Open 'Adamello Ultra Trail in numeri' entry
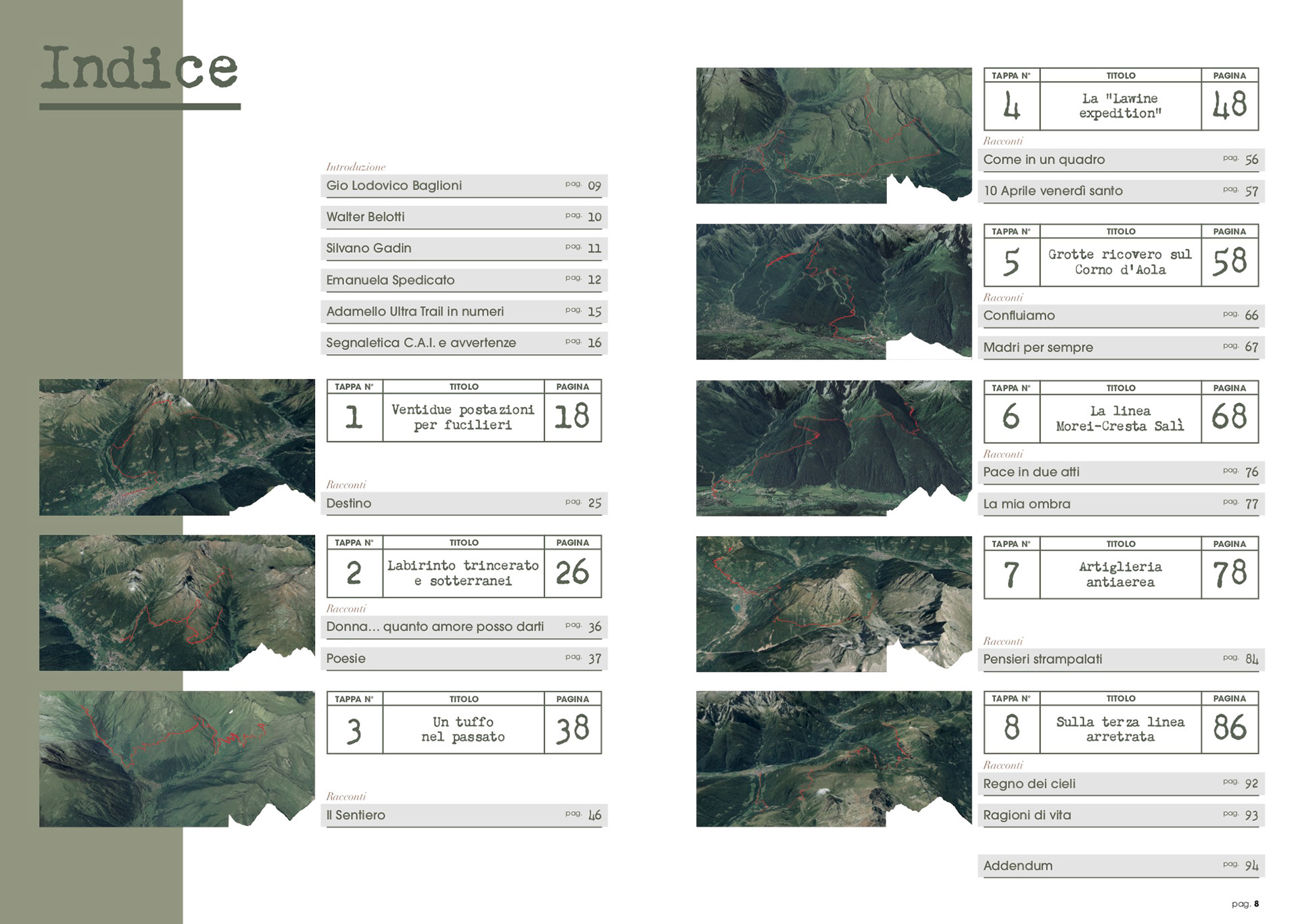Viewport: 1298px width, 924px height. tap(464, 312)
